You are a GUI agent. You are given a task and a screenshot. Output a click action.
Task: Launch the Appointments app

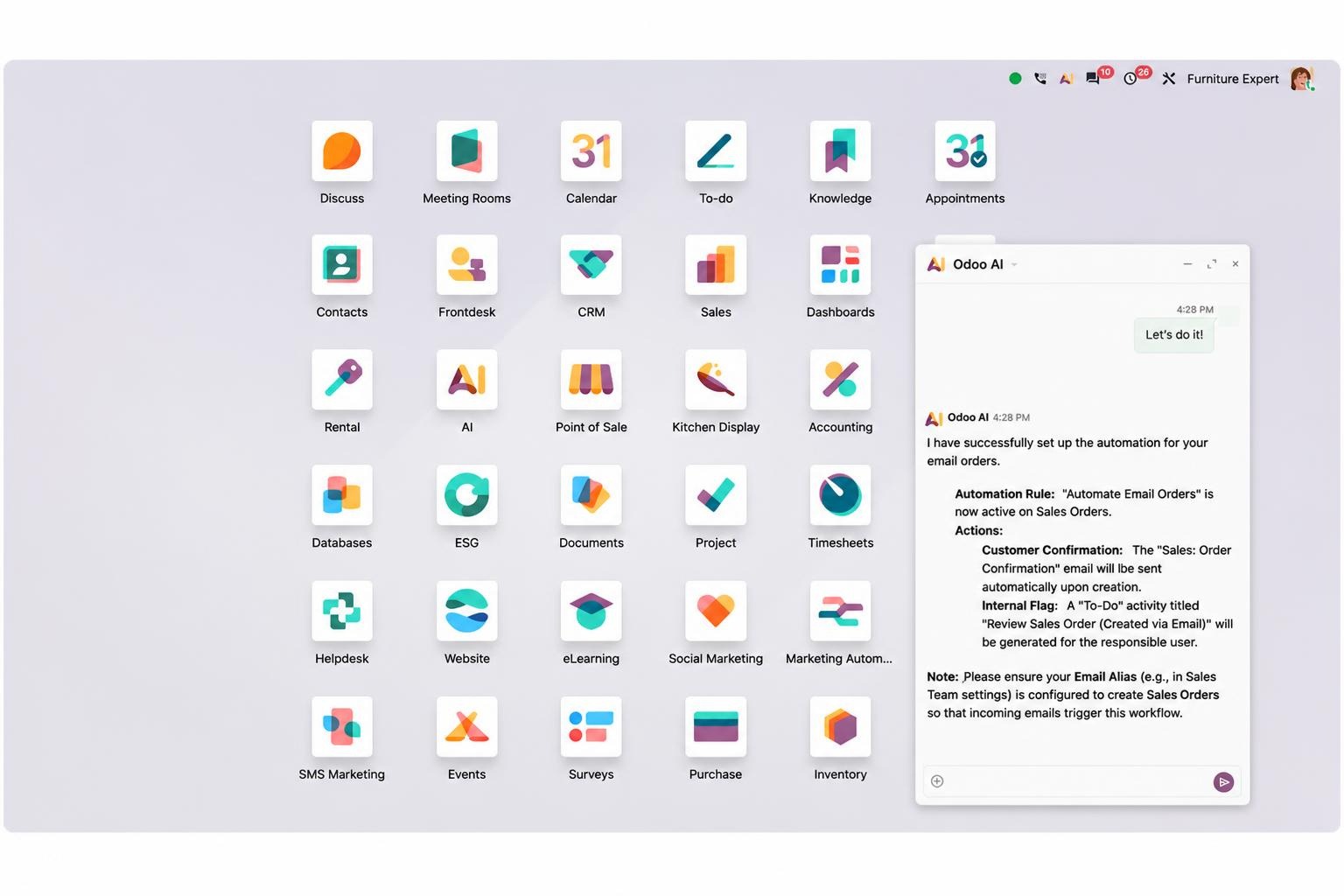[965, 151]
